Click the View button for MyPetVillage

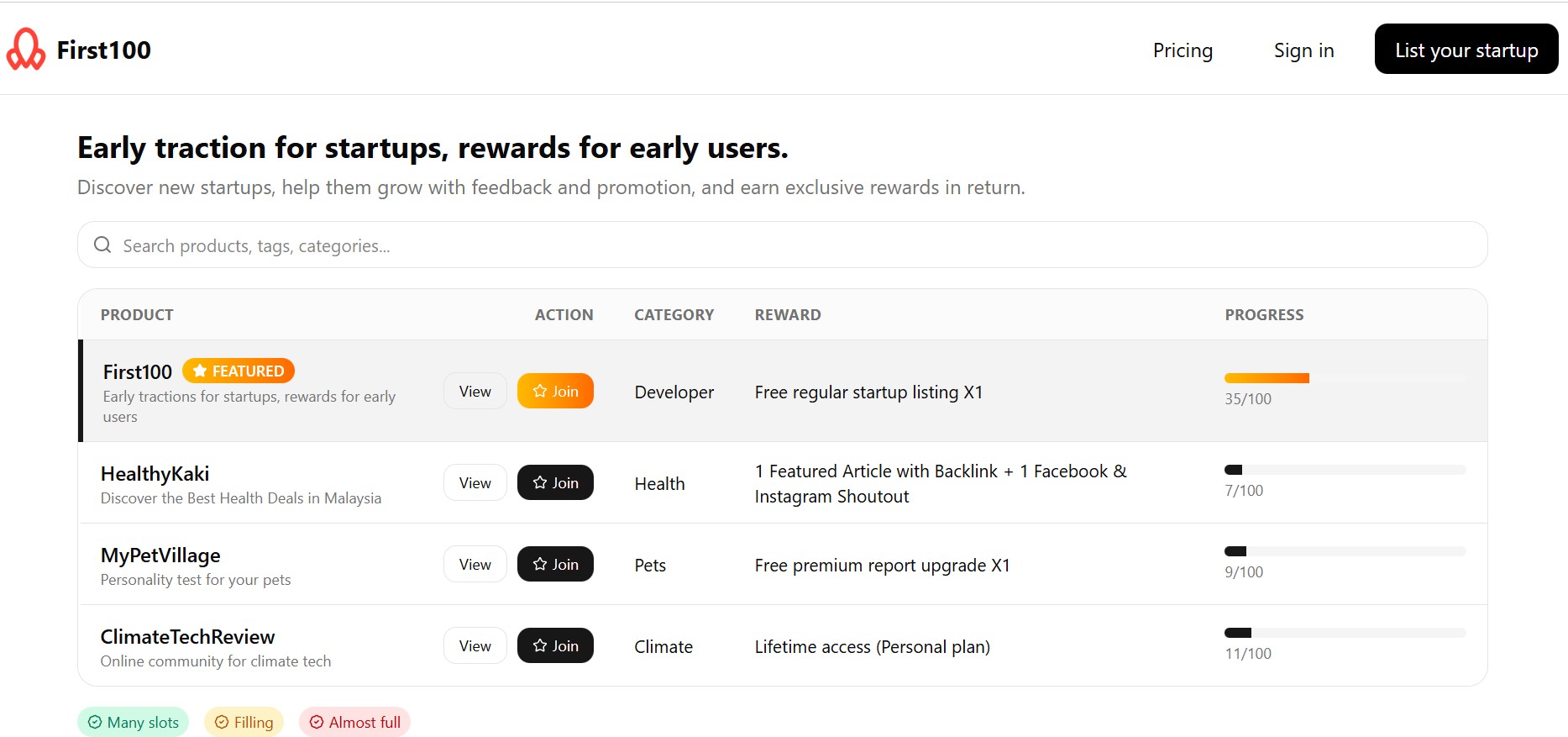click(x=475, y=565)
